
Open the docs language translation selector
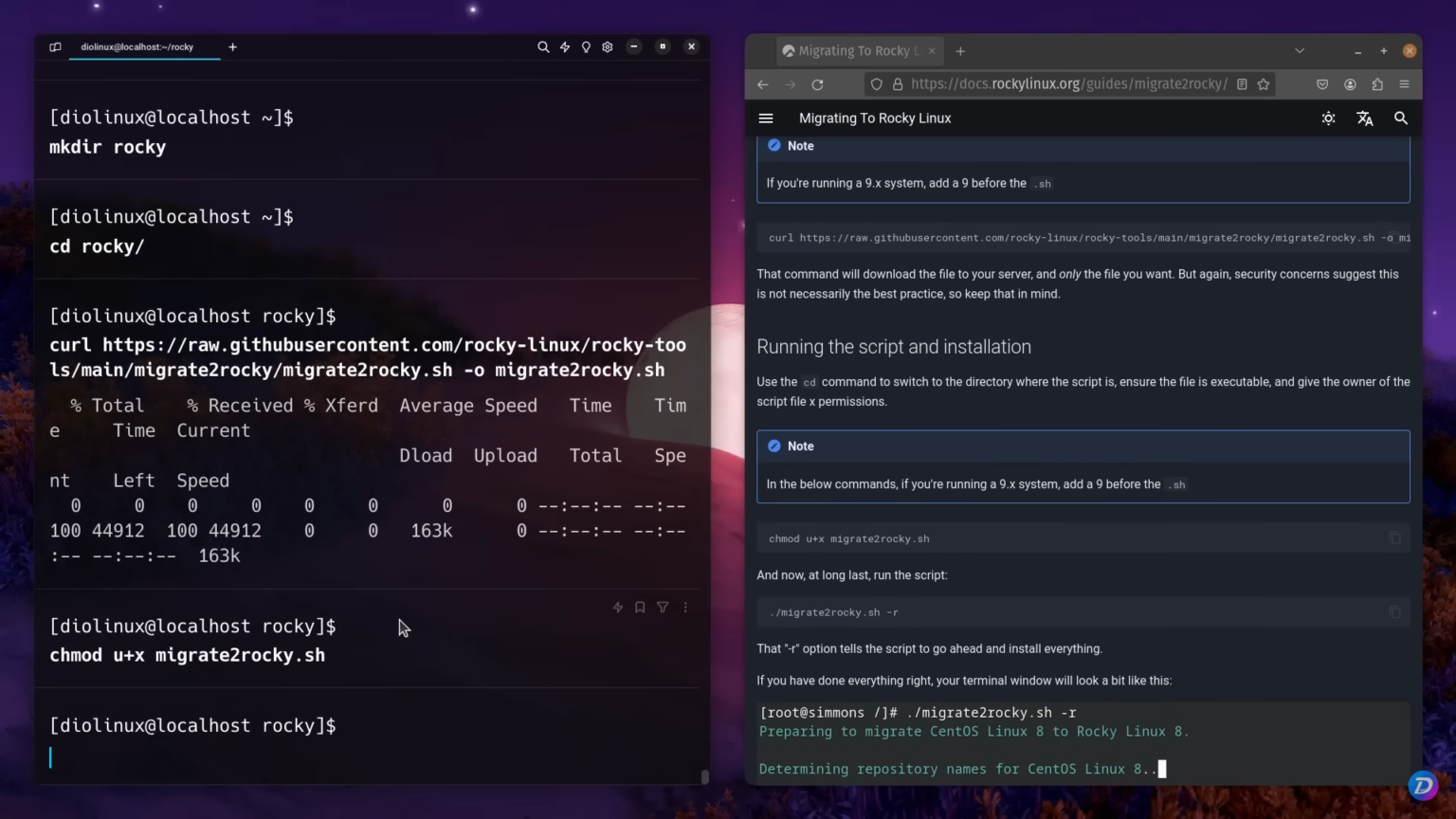(1365, 118)
